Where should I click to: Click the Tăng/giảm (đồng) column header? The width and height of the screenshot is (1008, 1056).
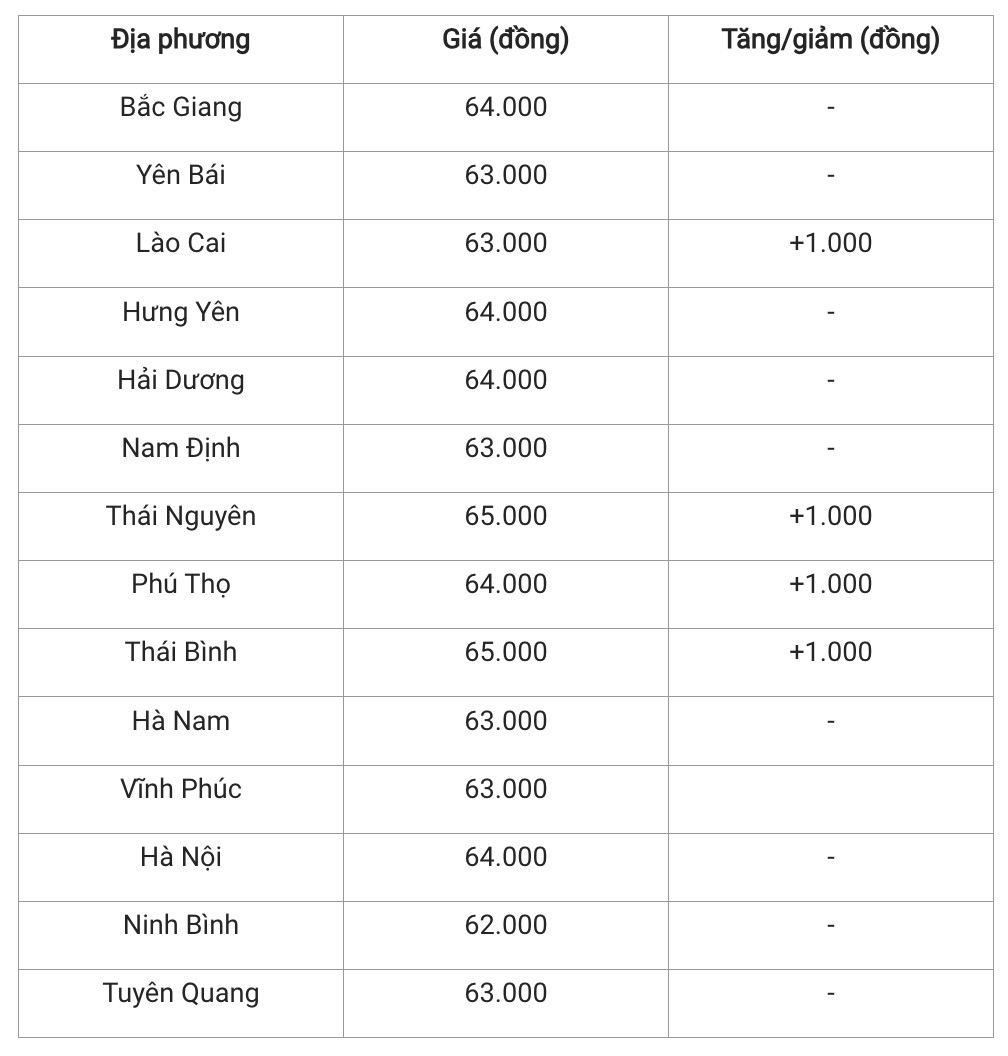[x=830, y=40]
